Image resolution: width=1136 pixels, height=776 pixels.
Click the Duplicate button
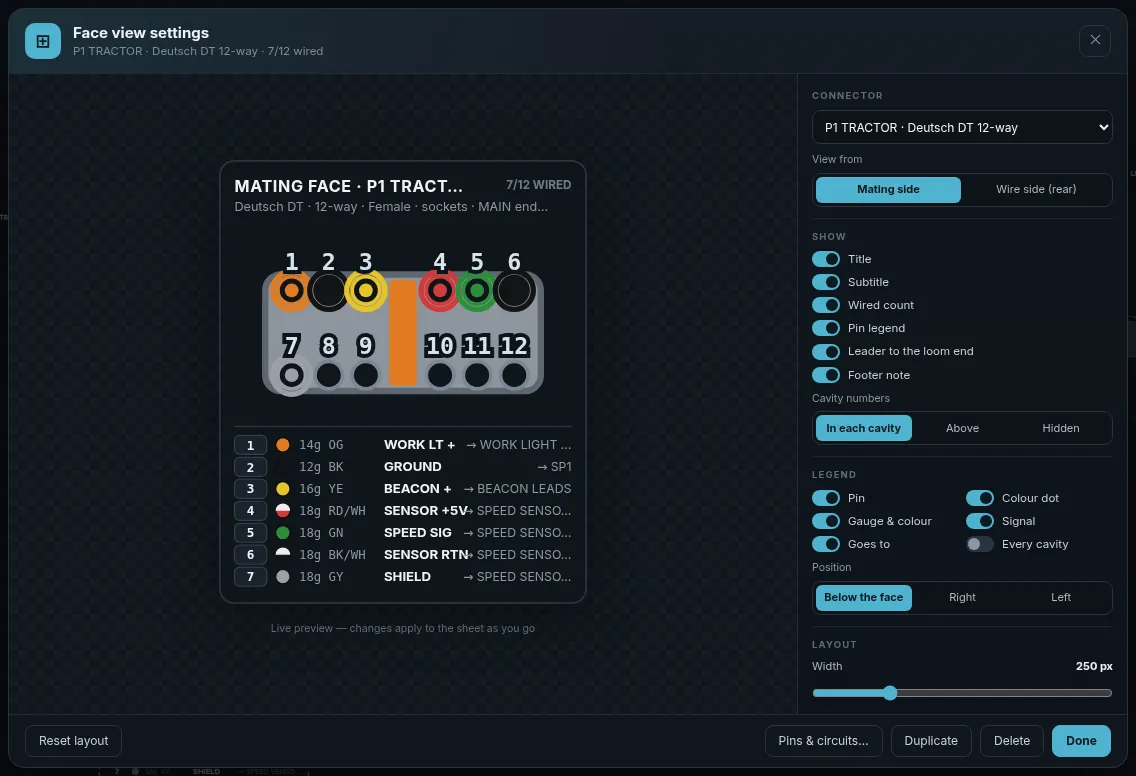931,740
